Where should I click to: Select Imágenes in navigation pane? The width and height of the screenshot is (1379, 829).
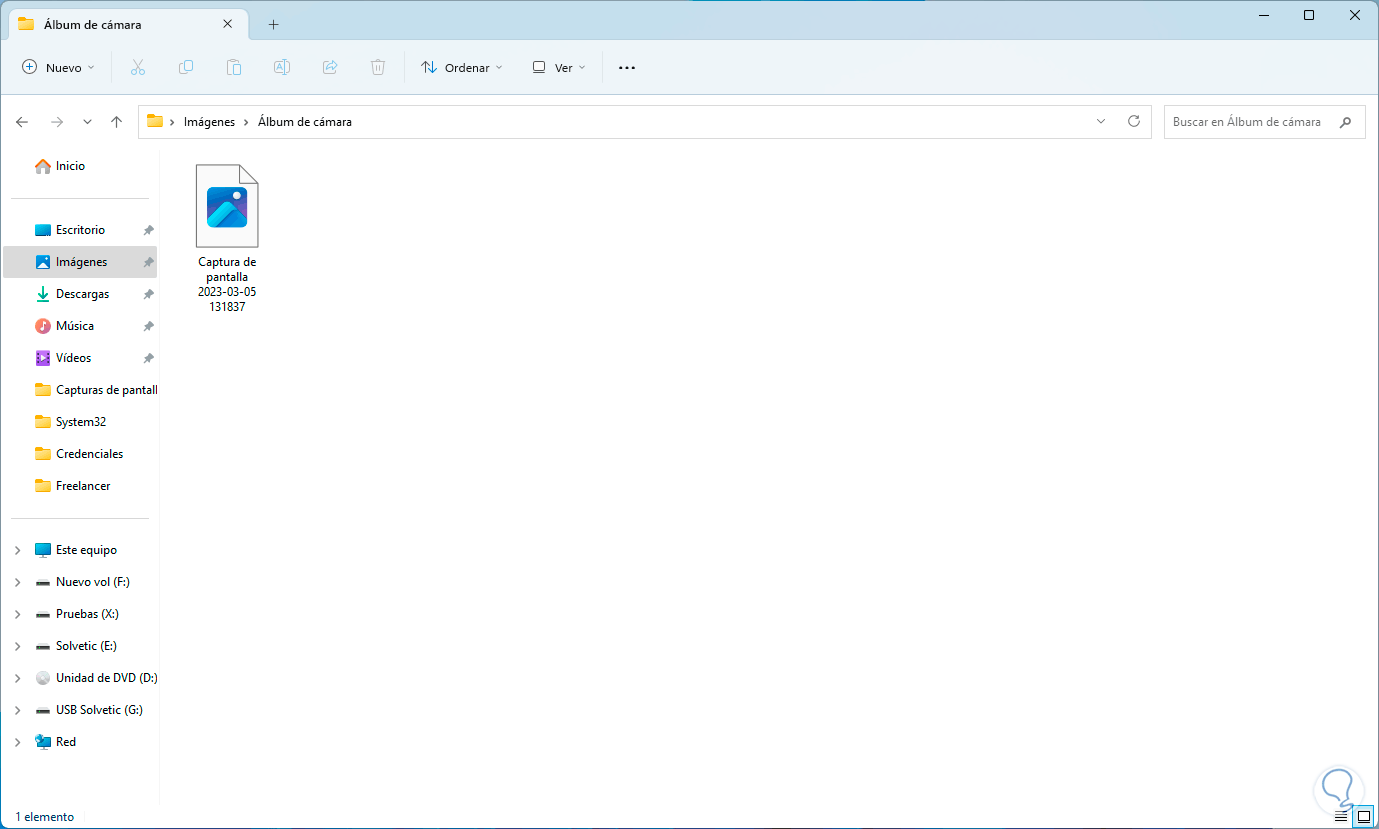coord(80,262)
